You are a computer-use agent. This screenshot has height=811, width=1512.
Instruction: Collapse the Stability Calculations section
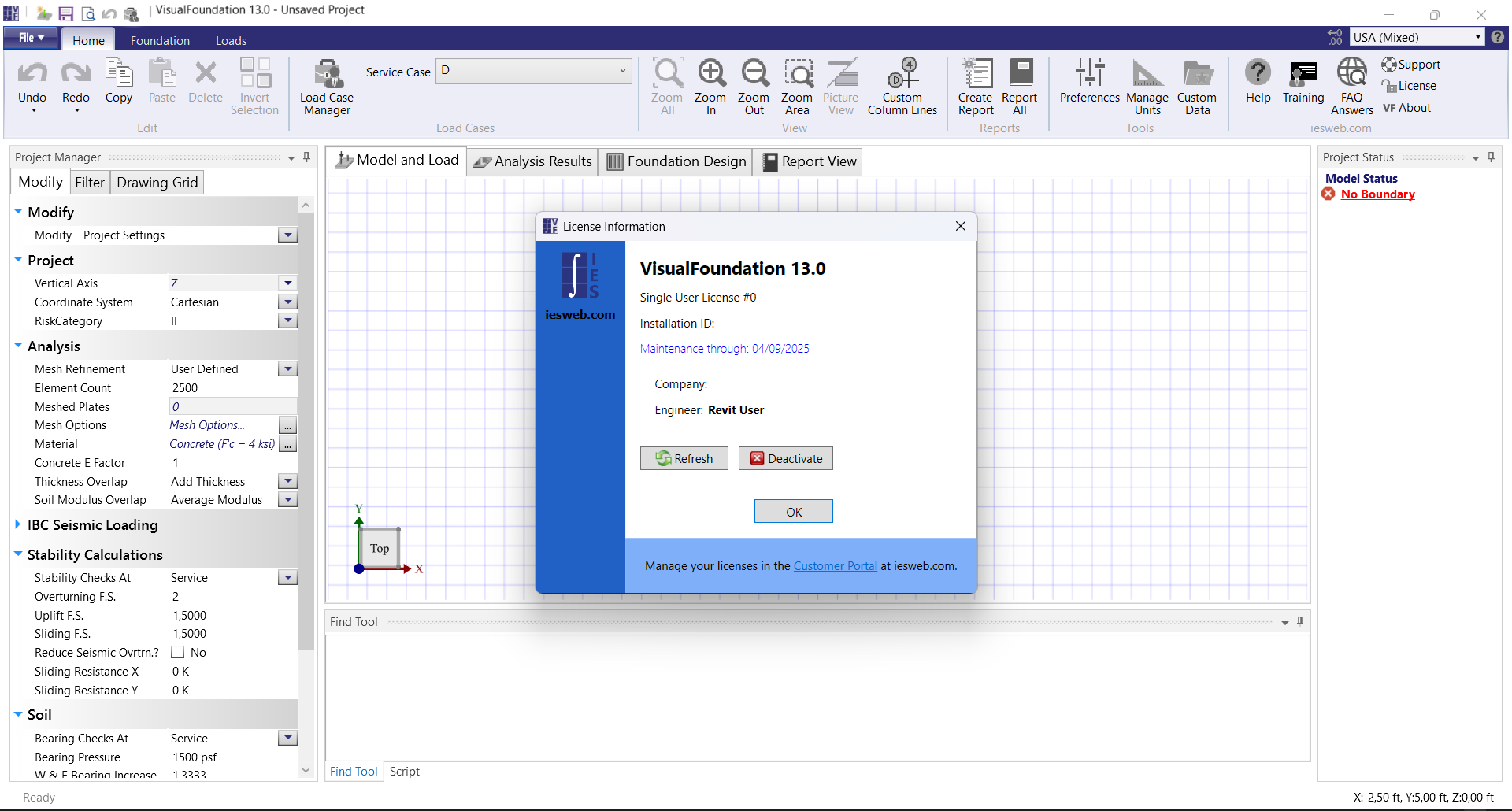click(x=17, y=554)
